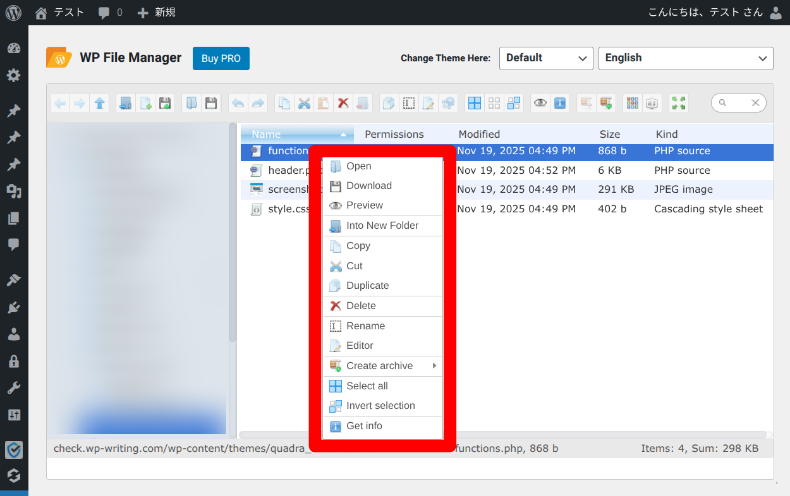The height and width of the screenshot is (496, 790).
Task: Click the upload files toolbar icon
Action: coord(165,104)
